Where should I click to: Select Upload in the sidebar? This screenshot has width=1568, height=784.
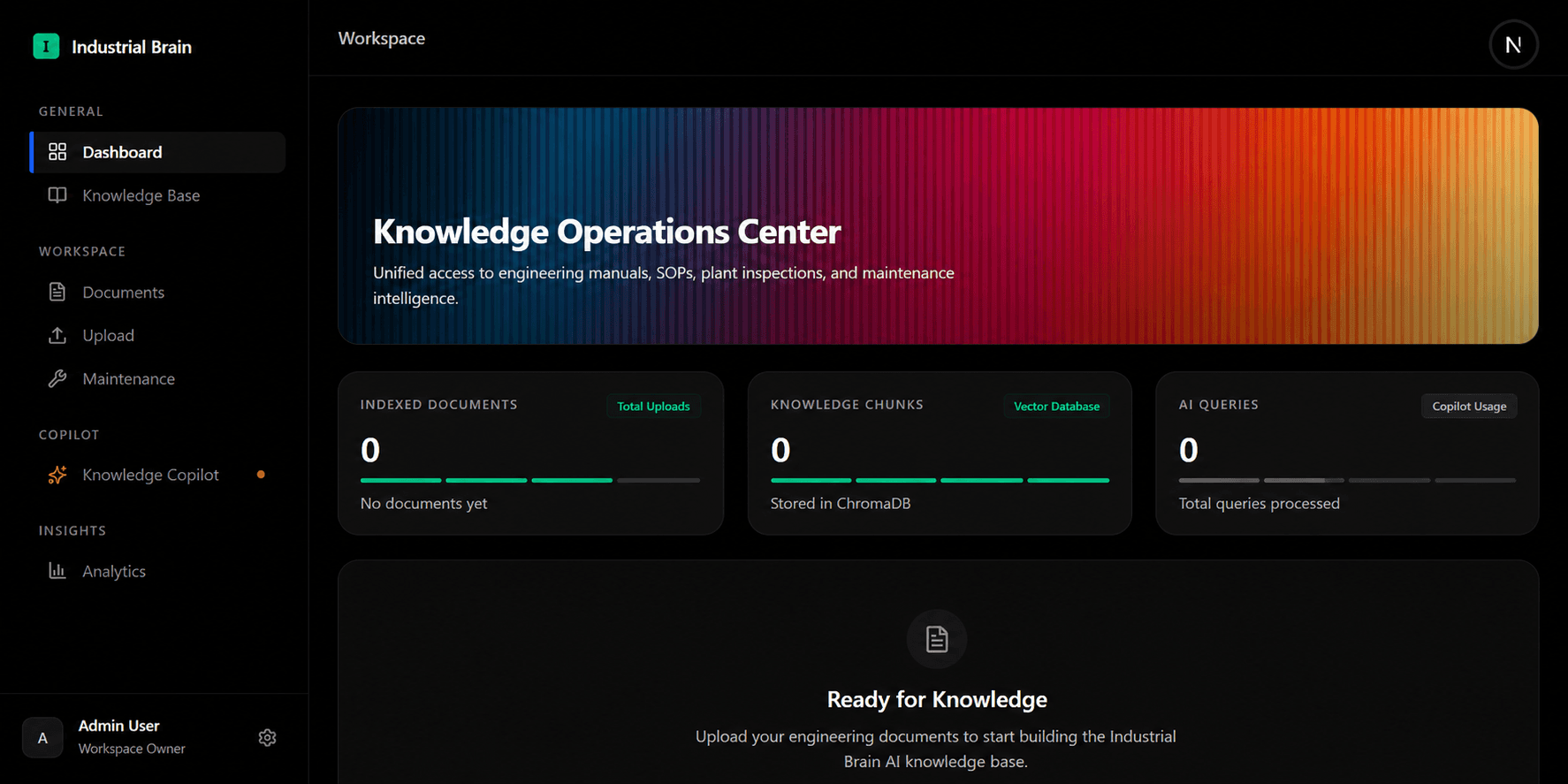click(157, 335)
